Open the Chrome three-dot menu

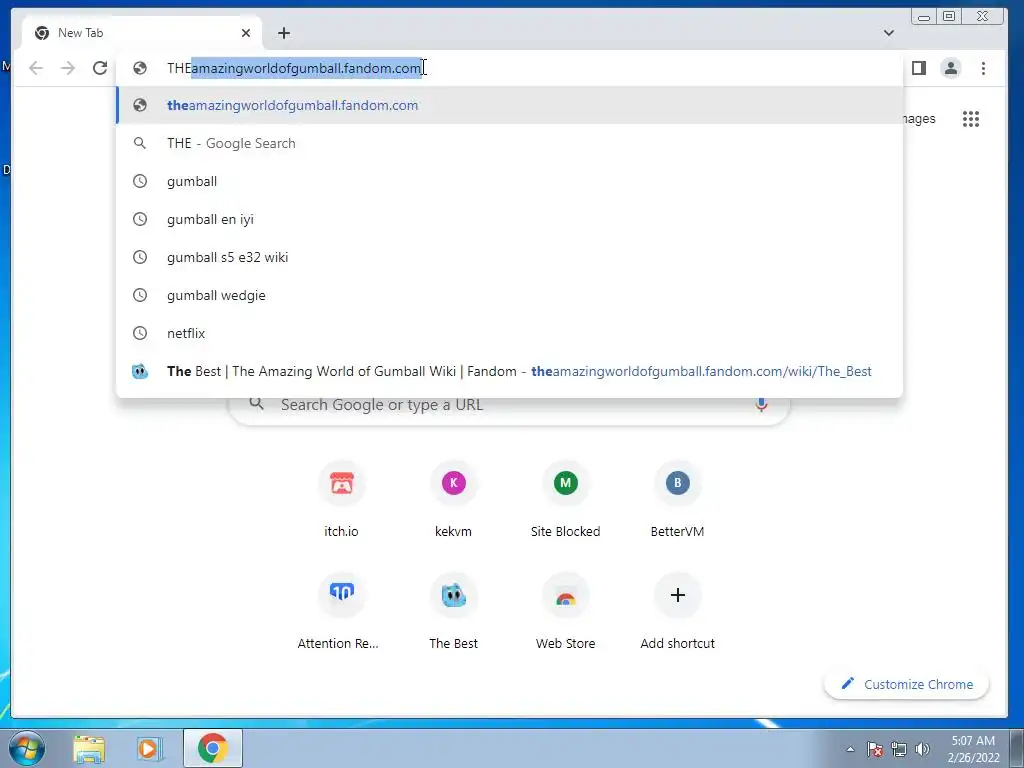click(983, 68)
